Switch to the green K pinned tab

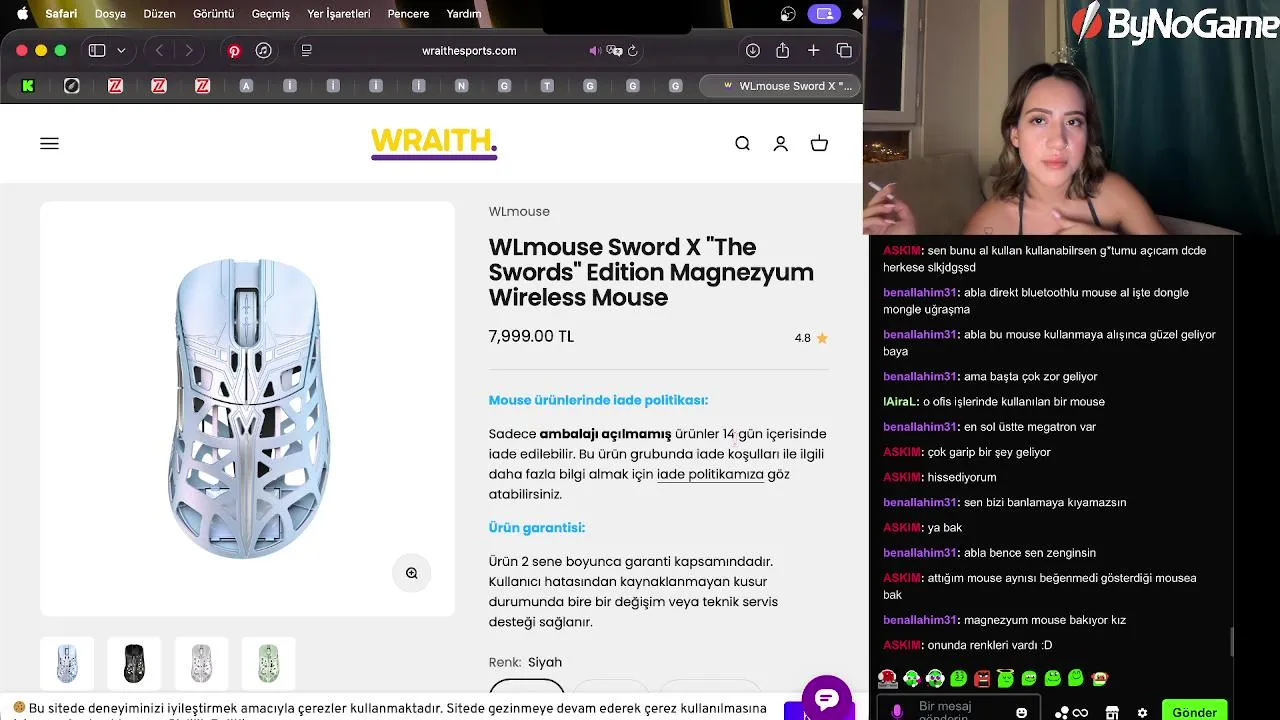[x=28, y=86]
